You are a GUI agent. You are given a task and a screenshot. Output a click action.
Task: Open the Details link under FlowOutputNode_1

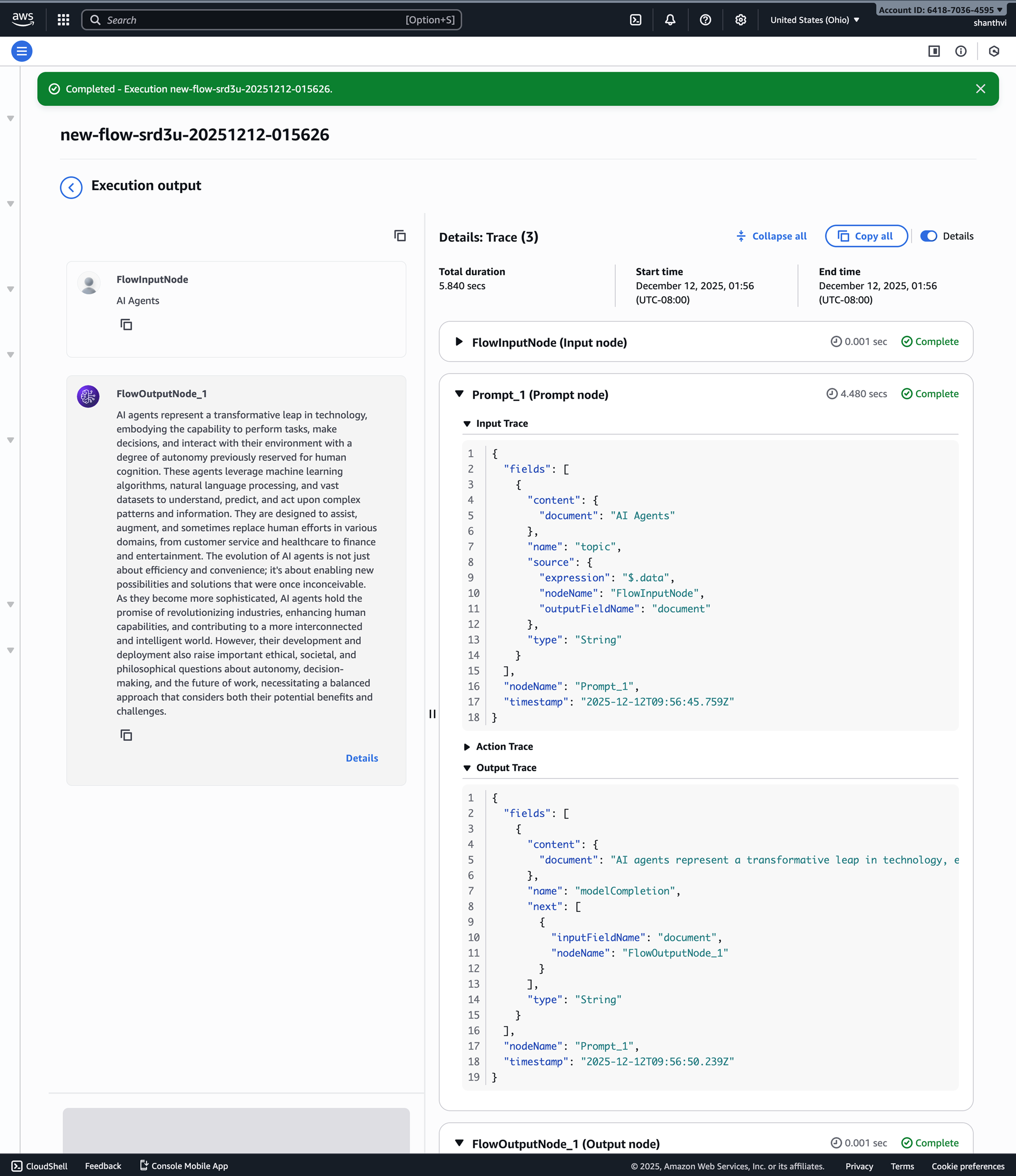point(362,758)
